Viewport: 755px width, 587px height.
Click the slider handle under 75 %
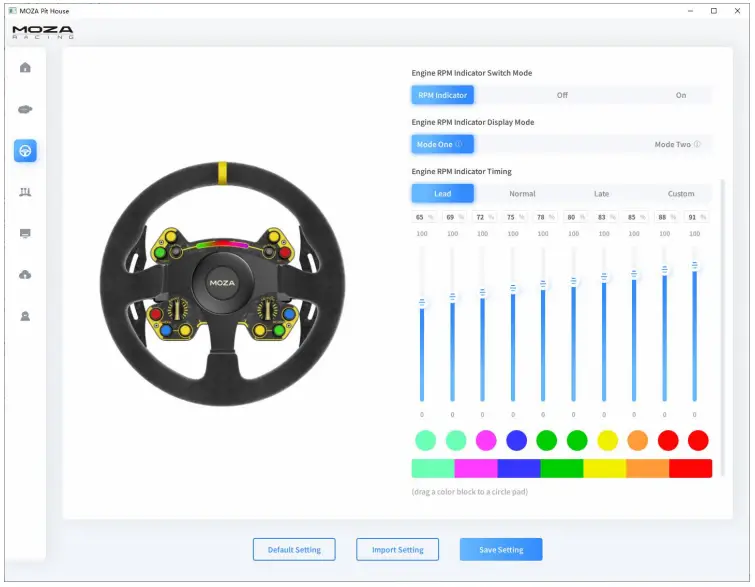[x=513, y=289]
